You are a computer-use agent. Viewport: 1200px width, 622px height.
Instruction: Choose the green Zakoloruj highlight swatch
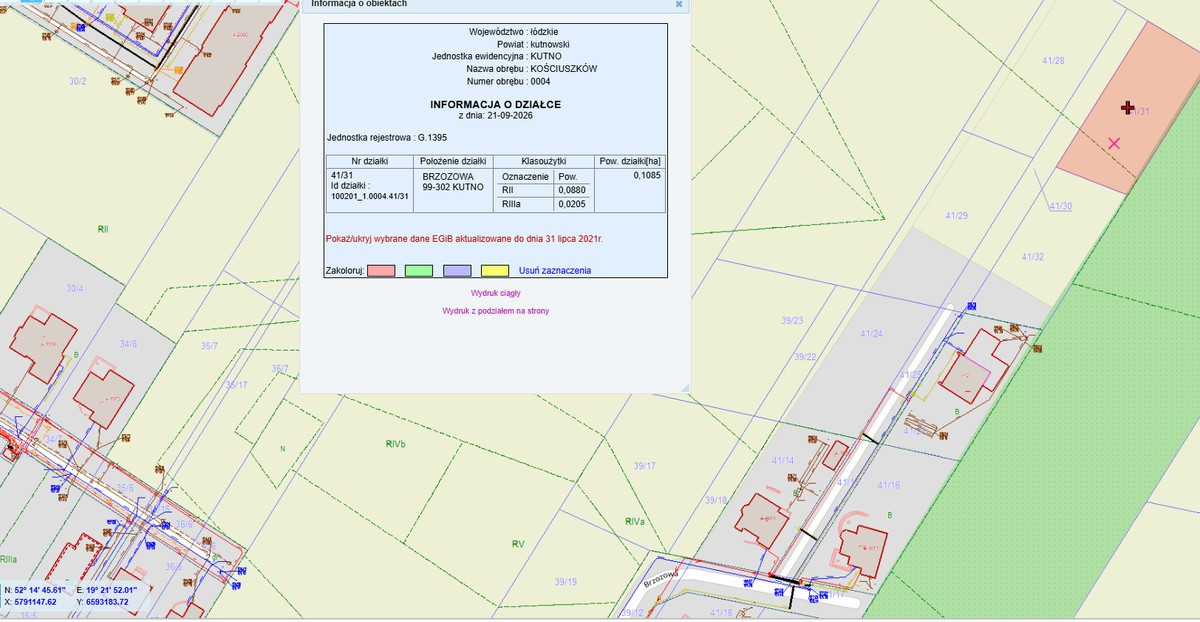tap(419, 271)
